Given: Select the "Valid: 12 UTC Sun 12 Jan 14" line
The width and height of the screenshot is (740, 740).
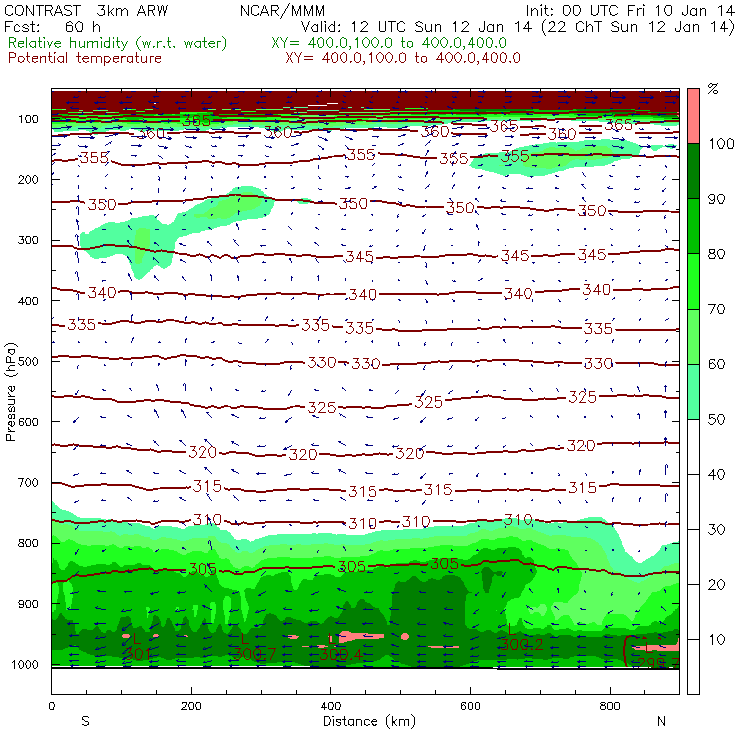Looking at the screenshot, I should tap(417, 27).
